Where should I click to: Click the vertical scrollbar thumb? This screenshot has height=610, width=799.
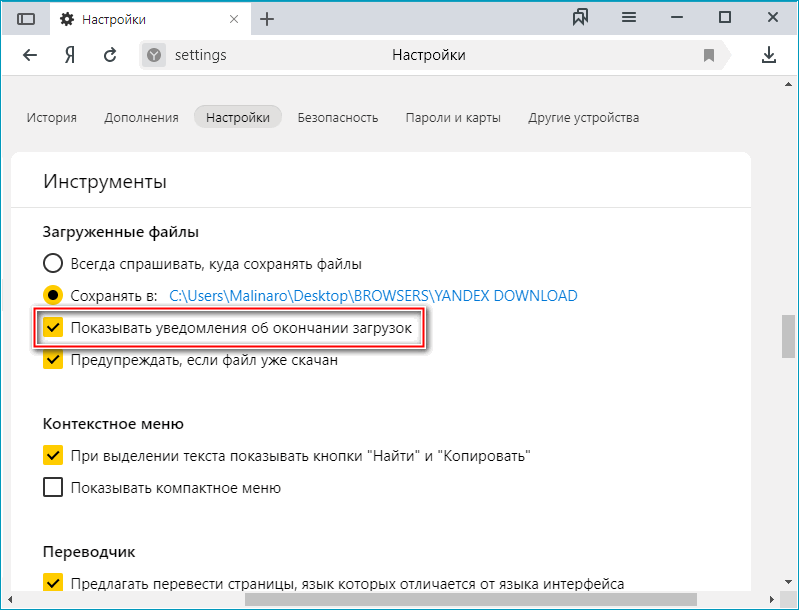(789, 335)
